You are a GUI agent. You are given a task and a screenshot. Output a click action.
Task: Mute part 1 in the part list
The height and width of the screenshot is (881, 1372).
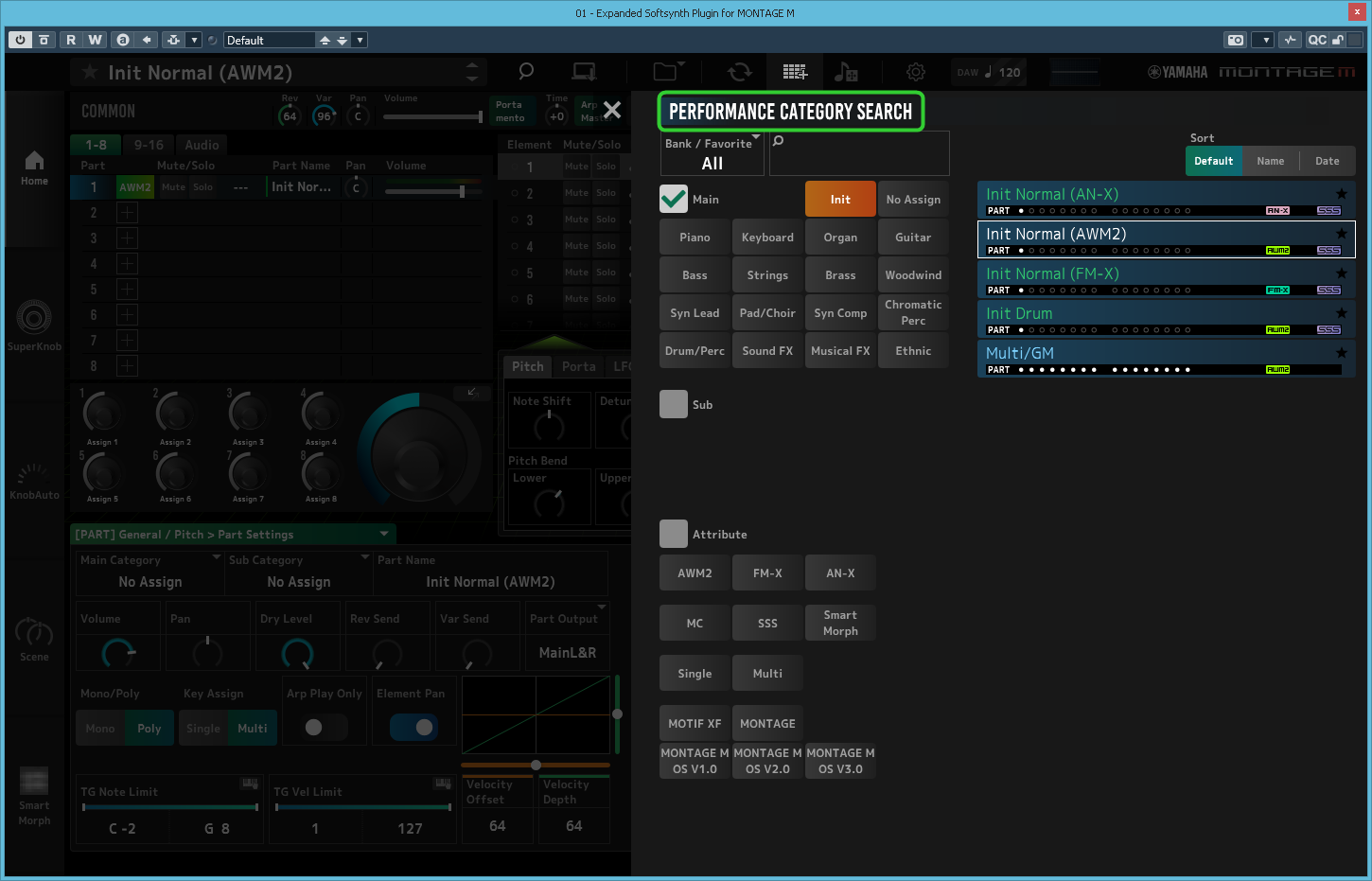click(x=173, y=187)
